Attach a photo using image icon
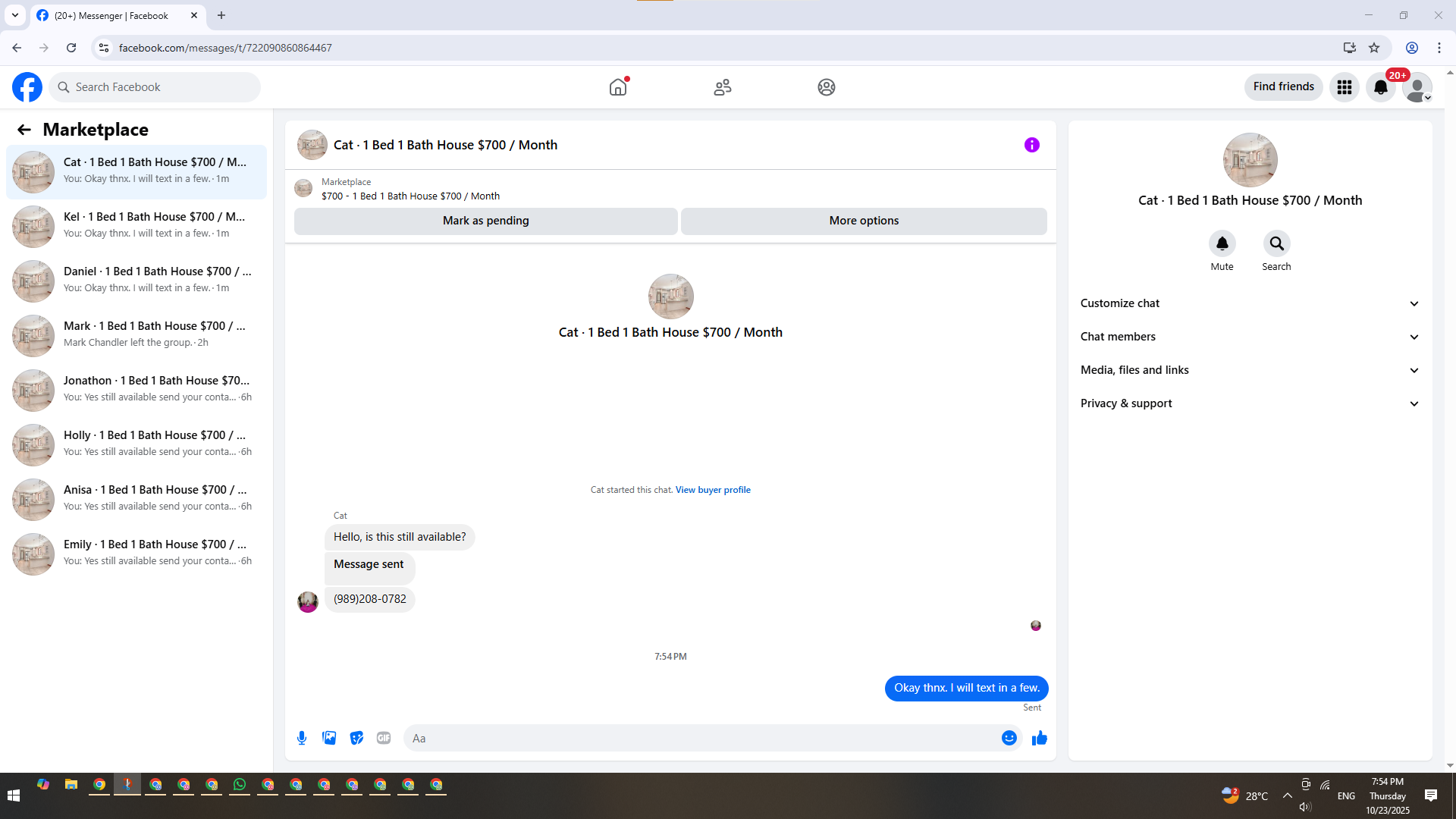Screen dimensions: 1456x819 (329, 738)
